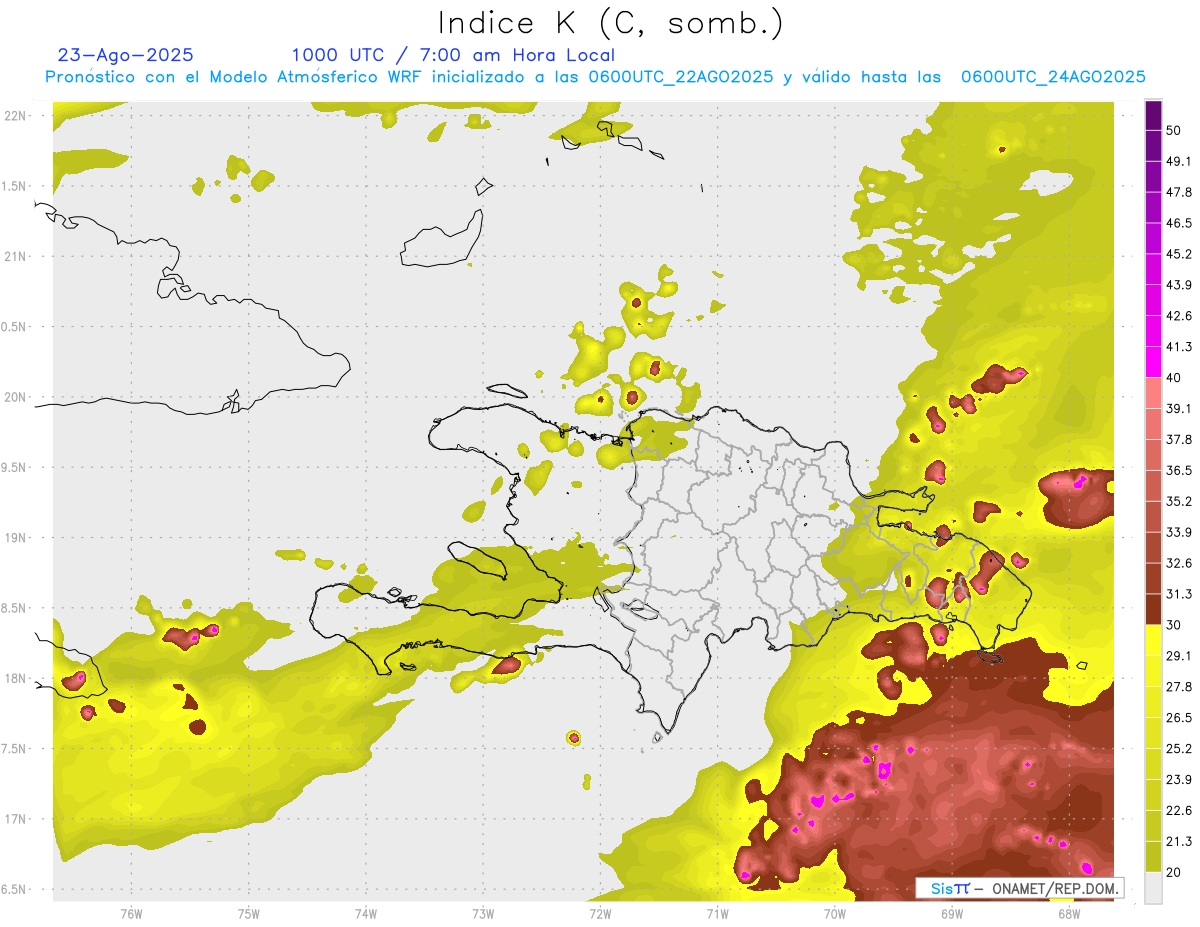The width and height of the screenshot is (1200, 927).
Task: Pick the grey swatch below 20
Action: point(1153,888)
